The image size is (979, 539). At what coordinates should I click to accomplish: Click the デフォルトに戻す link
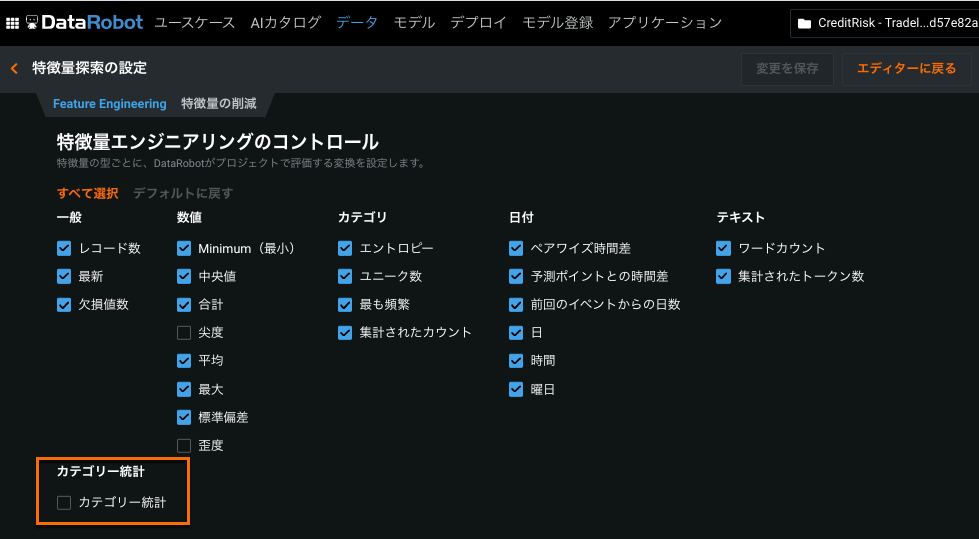183,193
